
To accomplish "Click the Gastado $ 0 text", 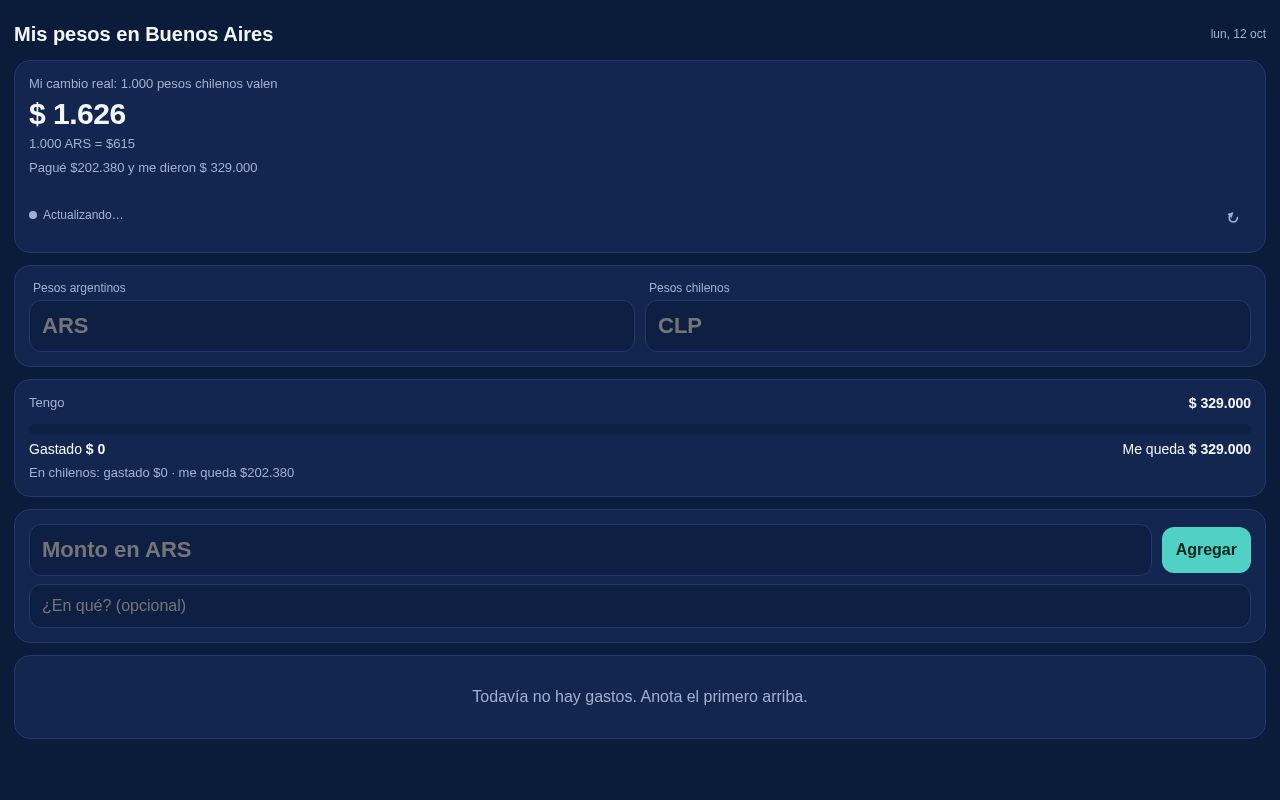I will [x=67, y=449].
